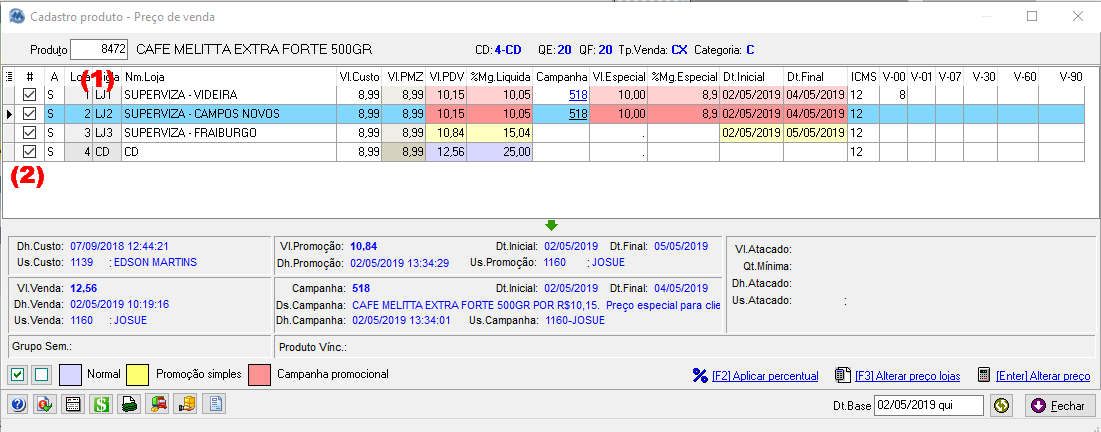Screen dimensions: 1101x432
Task: Click the product name CAFE MELITTA EXTRA FORTE 500GR
Action: coord(253,50)
